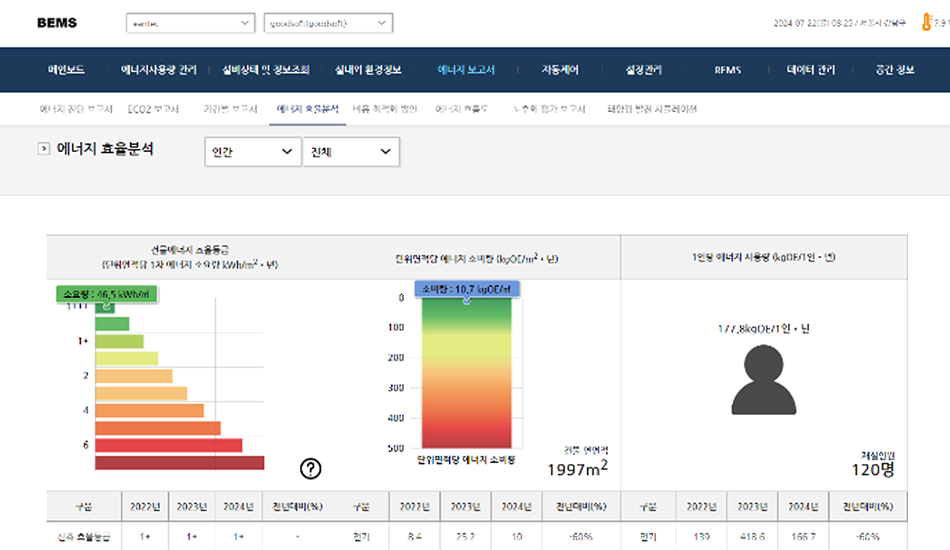Click the arrow icon beside 에너지 효율분석 title
This screenshot has width=950, height=550.
43,150
